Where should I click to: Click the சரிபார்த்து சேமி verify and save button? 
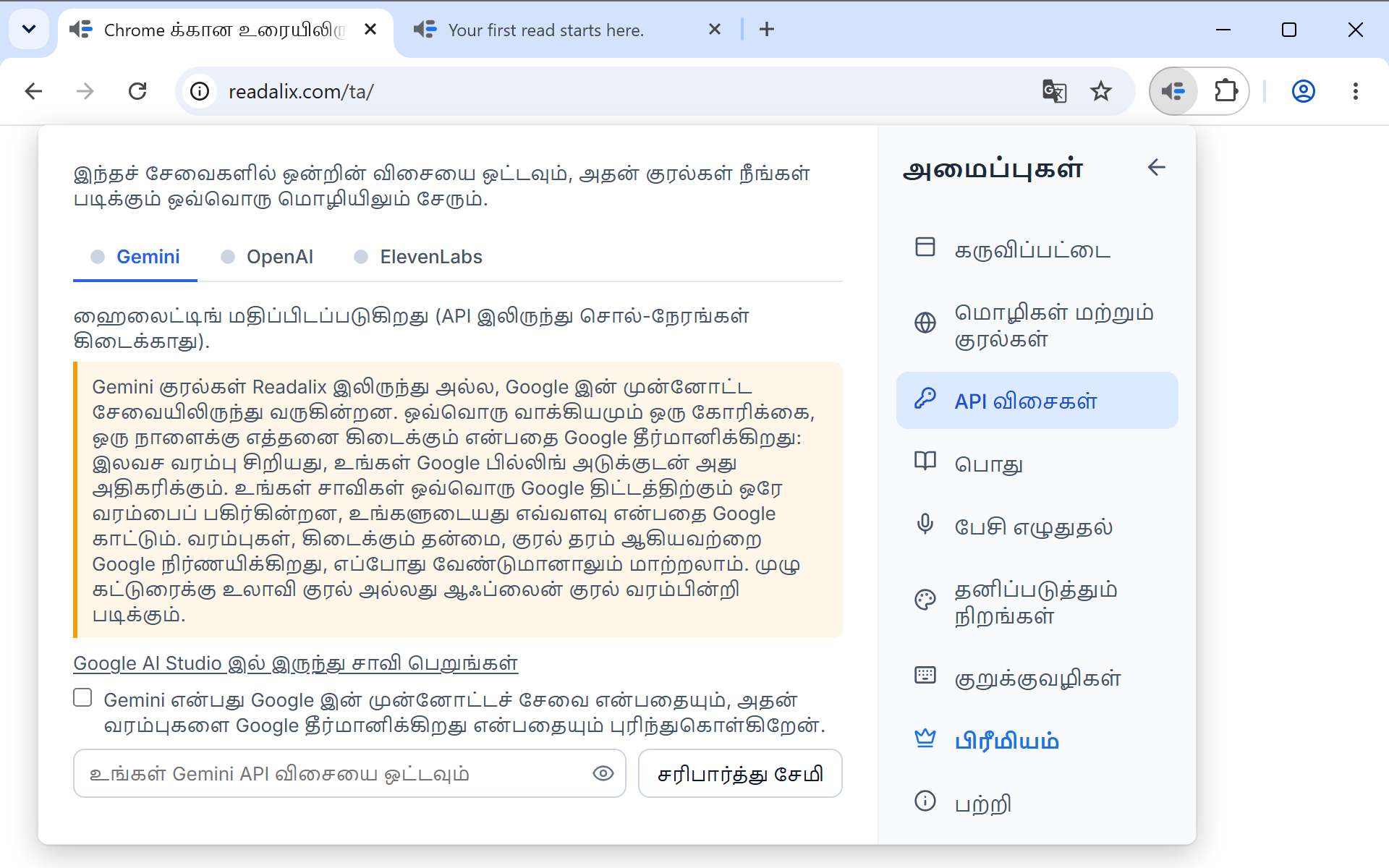(x=740, y=773)
